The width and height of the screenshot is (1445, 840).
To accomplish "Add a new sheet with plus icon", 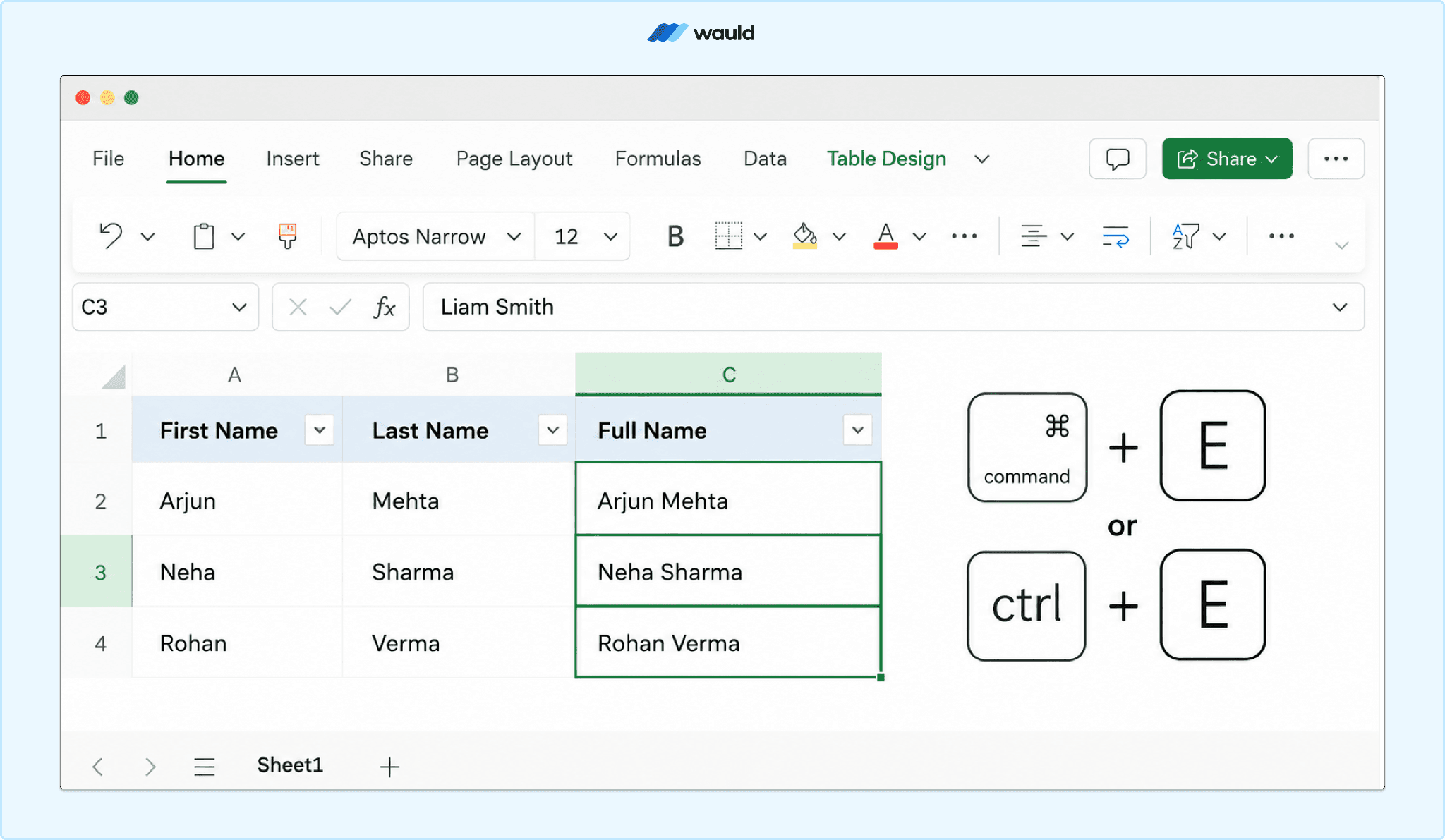I will [x=389, y=767].
